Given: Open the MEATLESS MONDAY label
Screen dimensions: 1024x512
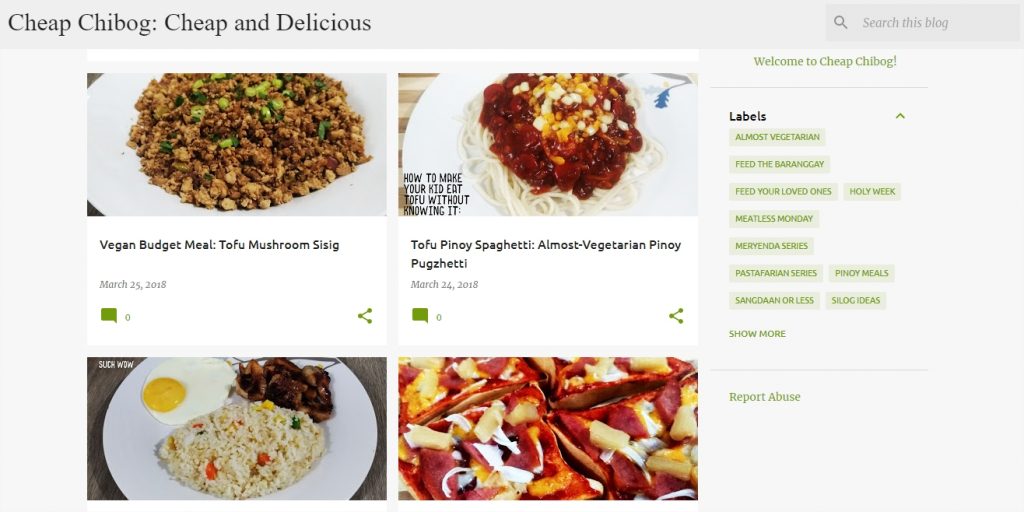Looking at the screenshot, I should (x=774, y=219).
